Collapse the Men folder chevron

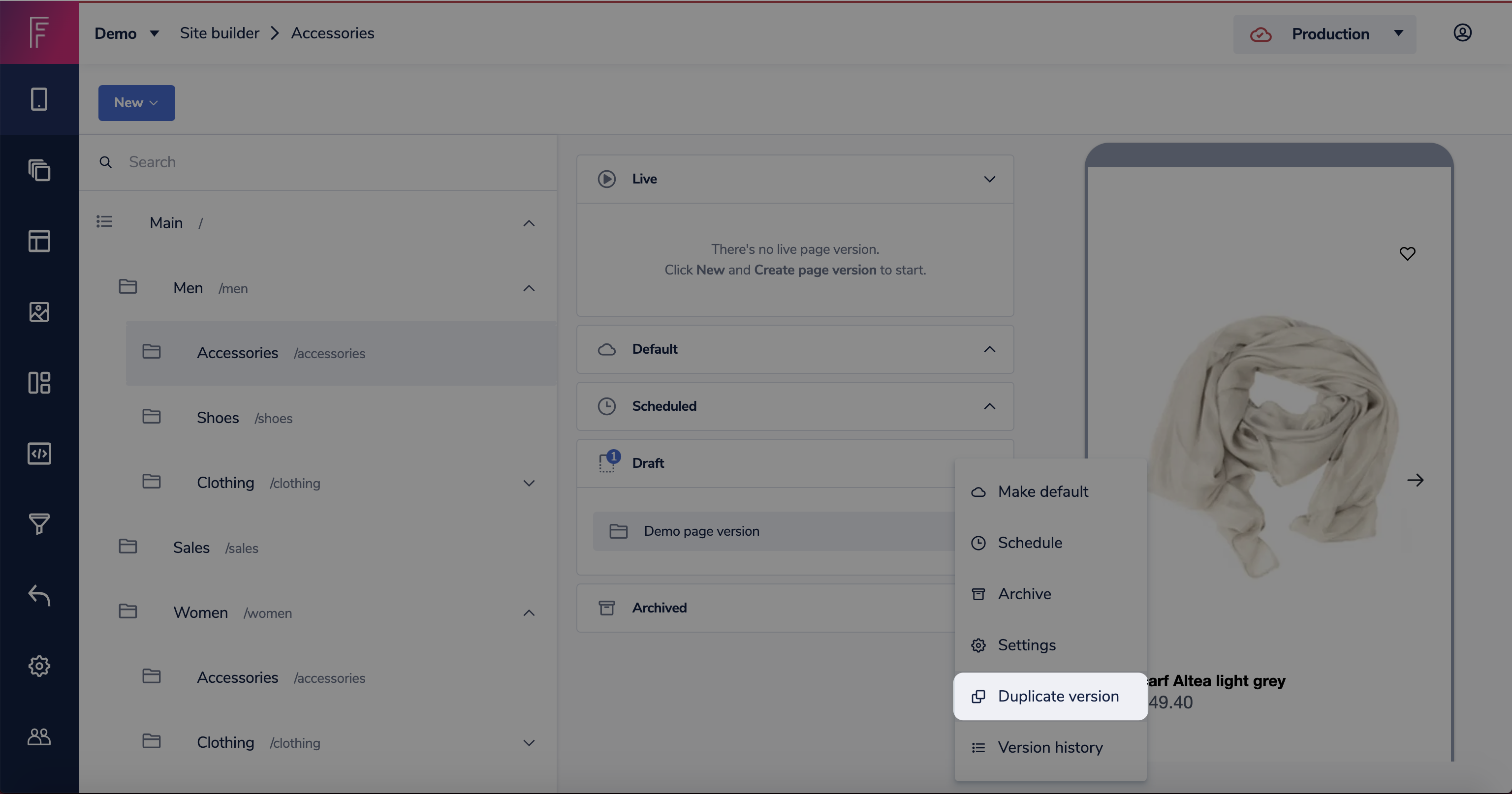[529, 288]
